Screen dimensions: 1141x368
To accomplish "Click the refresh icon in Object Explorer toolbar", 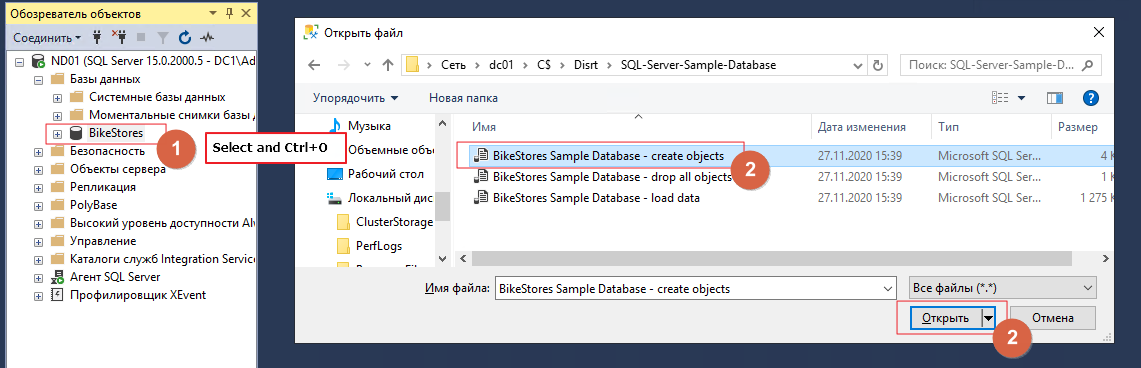I will click(185, 37).
